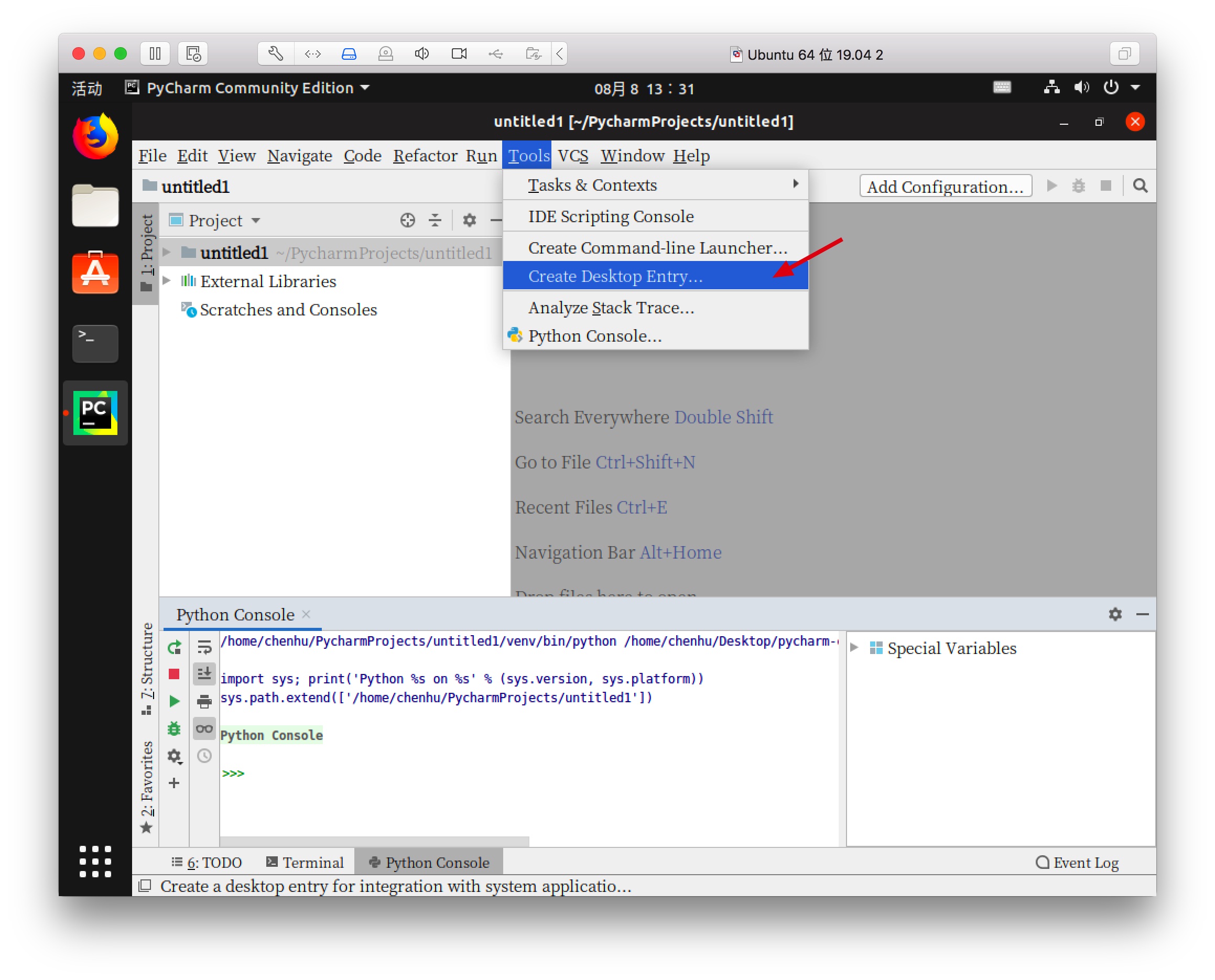Choose IDE Scripting Console menu item
The width and height of the screenshot is (1215, 980).
[x=656, y=216]
